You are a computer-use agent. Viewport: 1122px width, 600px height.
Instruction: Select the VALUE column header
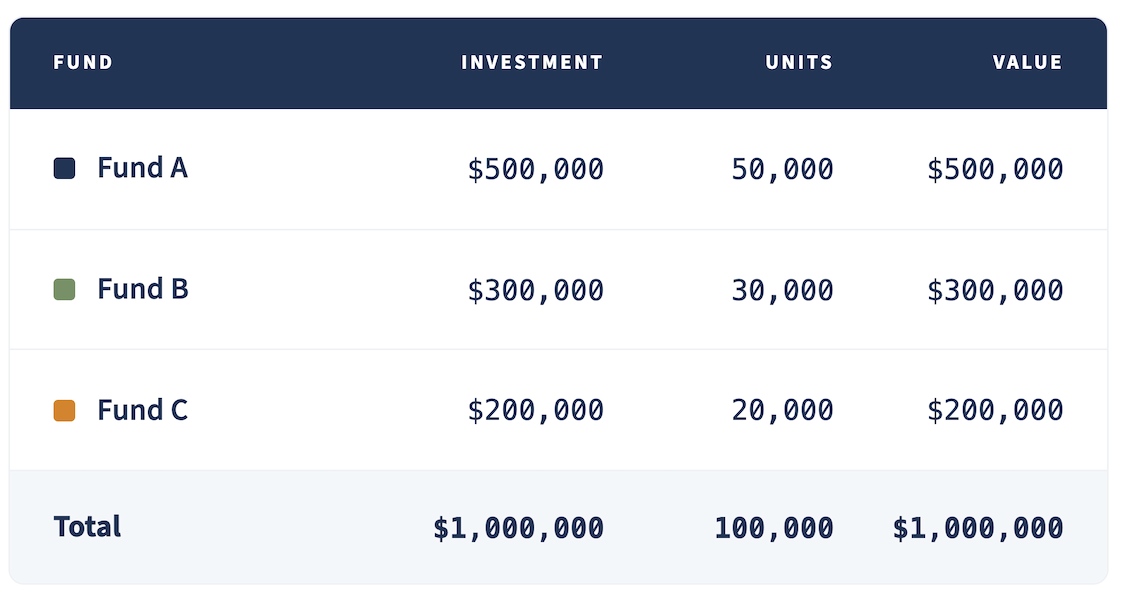(x=1028, y=62)
